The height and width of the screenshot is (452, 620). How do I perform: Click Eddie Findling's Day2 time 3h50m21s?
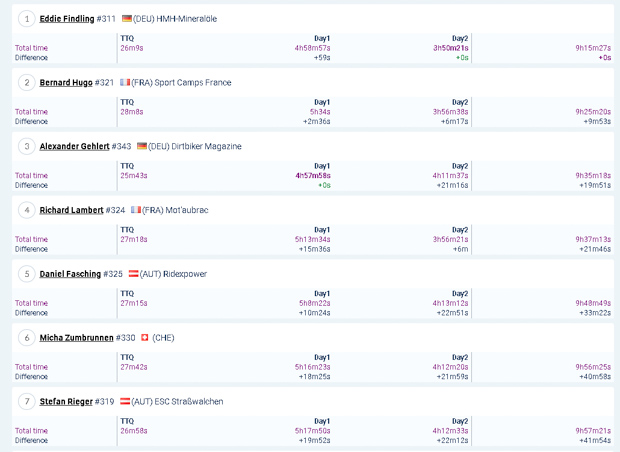click(450, 48)
